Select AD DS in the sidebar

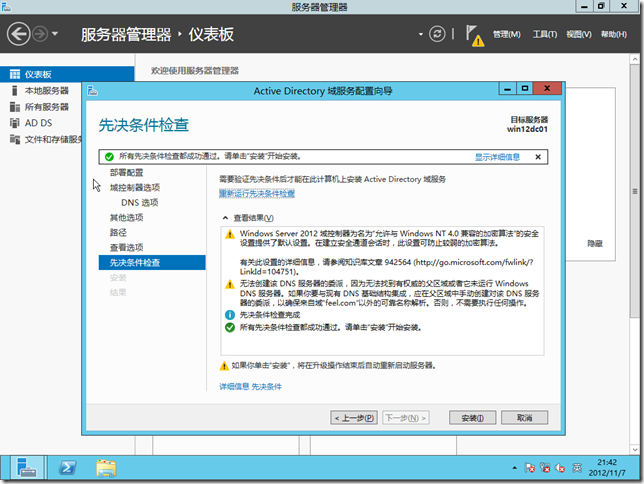click(x=41, y=123)
